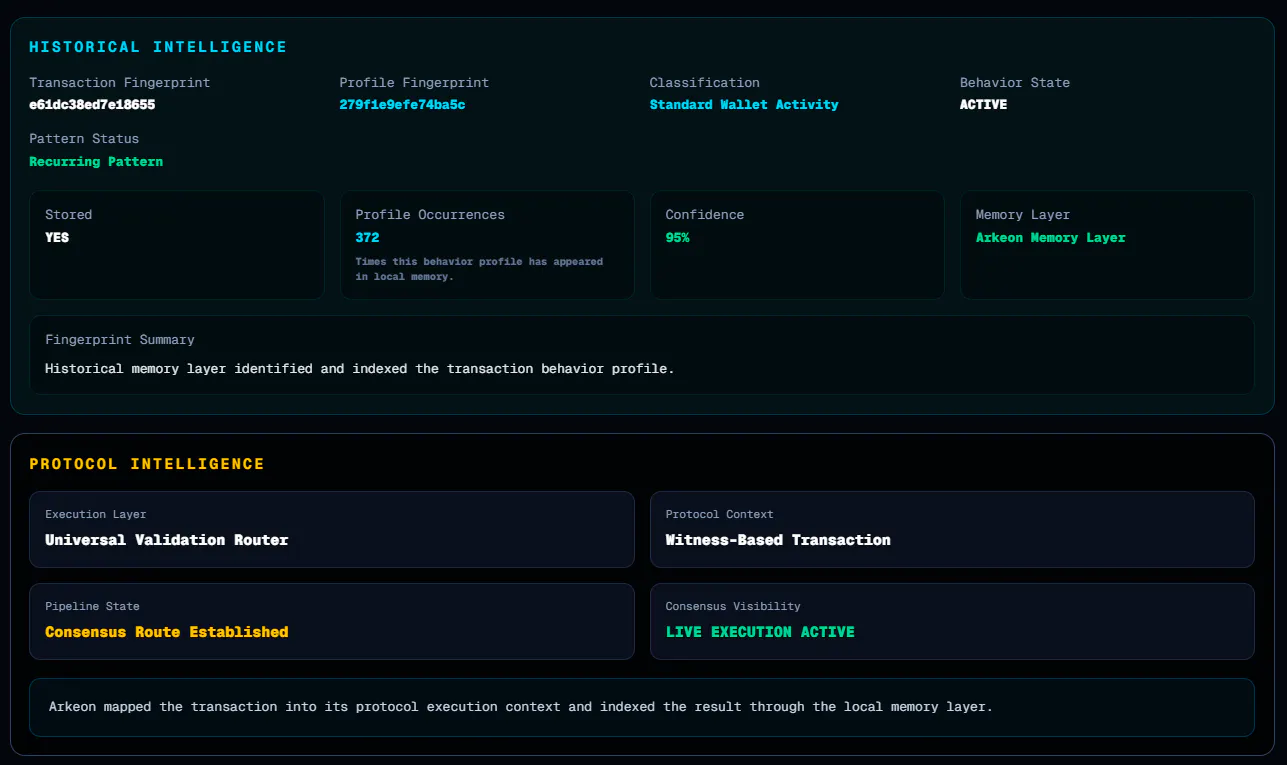Open the Confidence card
The image size is (1287, 765).
click(x=797, y=245)
